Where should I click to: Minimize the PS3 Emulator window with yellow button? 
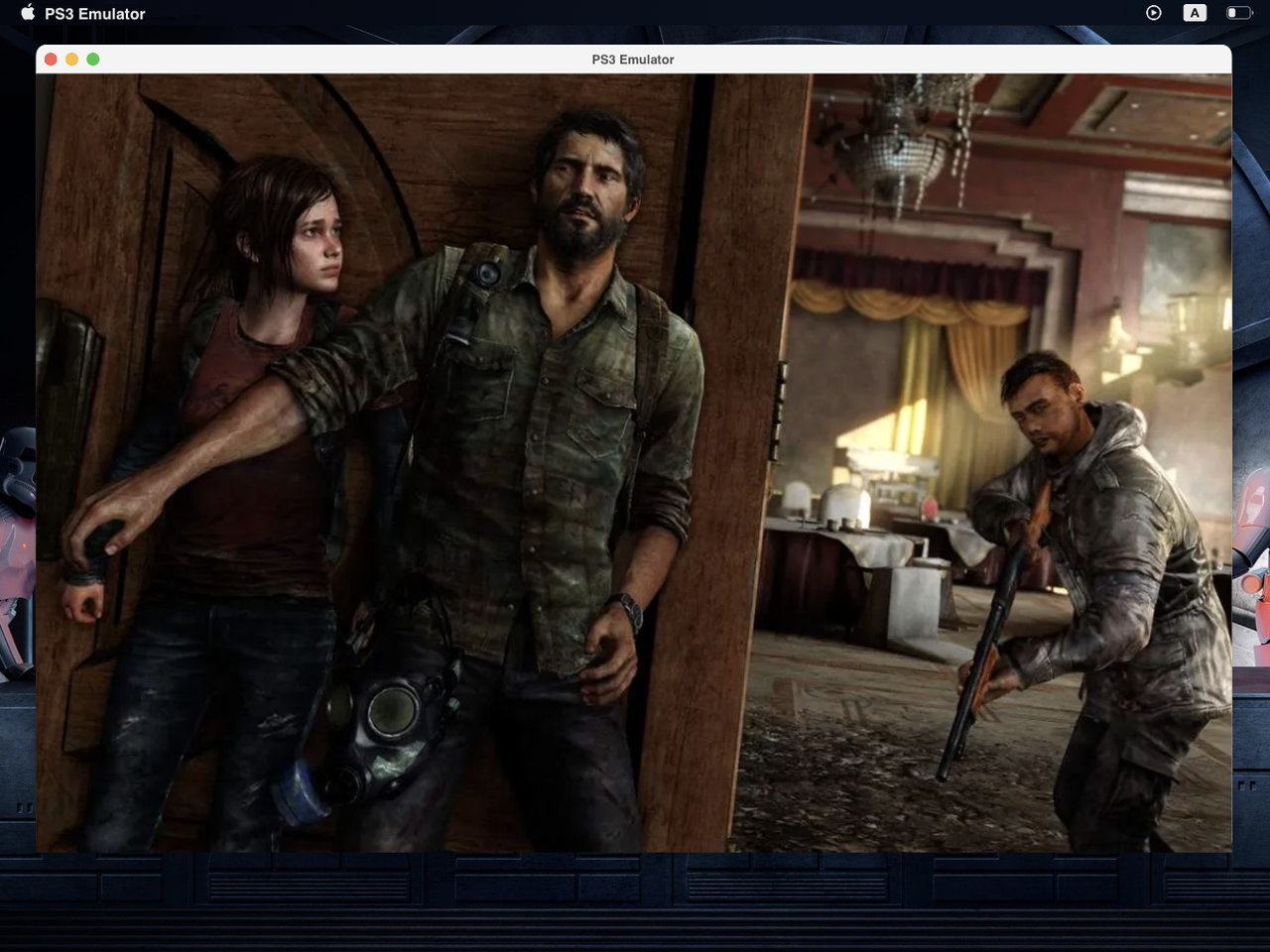[x=71, y=59]
